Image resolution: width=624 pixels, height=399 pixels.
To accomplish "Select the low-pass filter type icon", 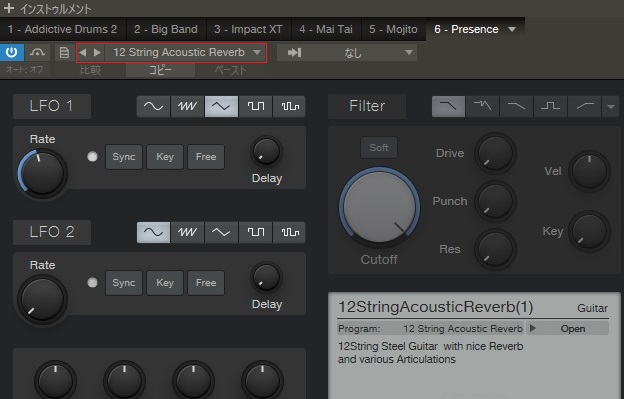I will pos(448,106).
